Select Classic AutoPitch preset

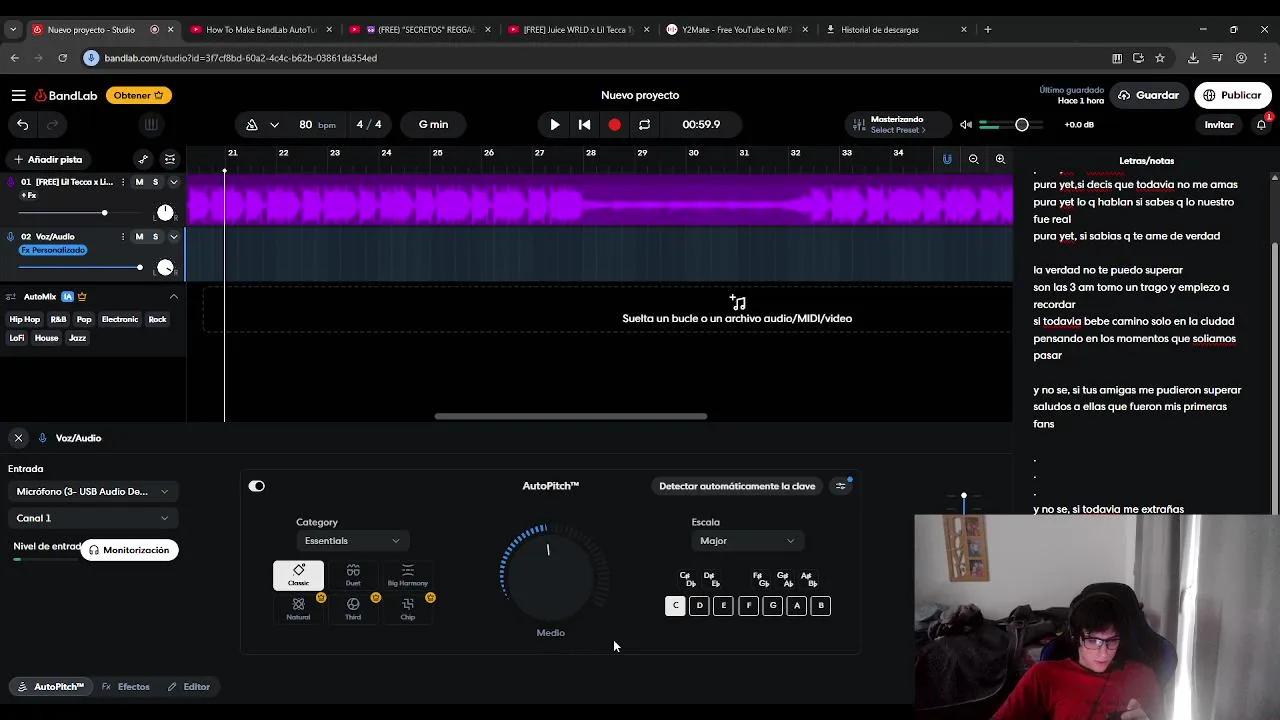pyautogui.click(x=298, y=576)
